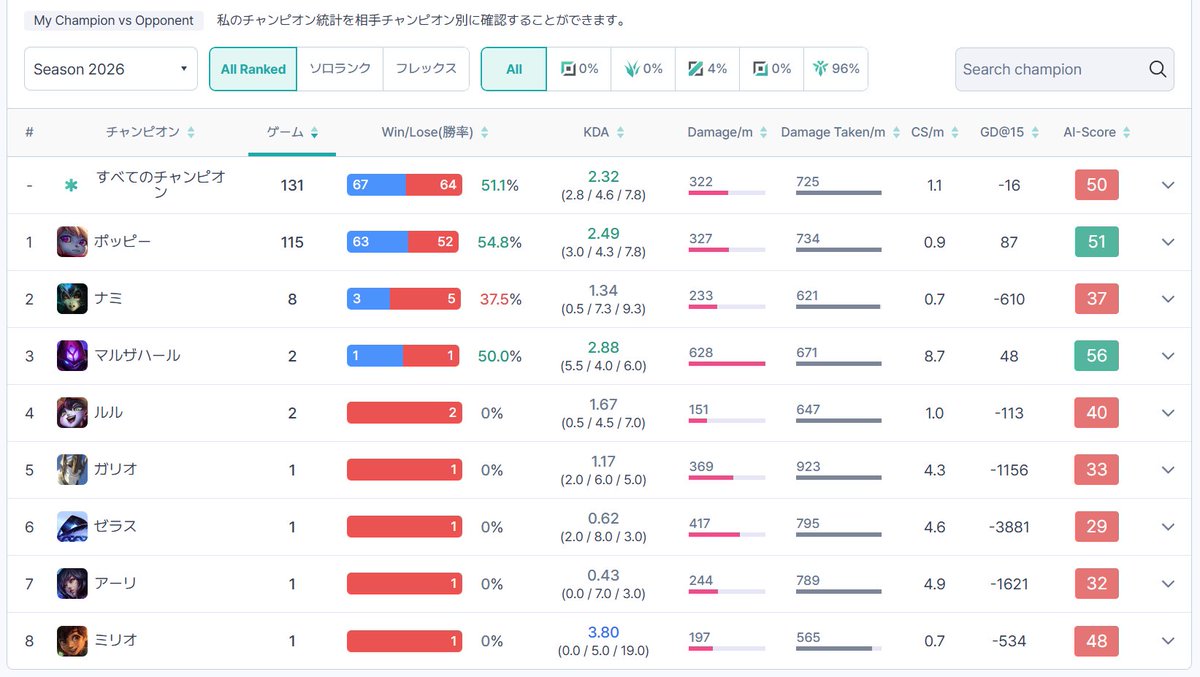Image resolution: width=1200 pixels, height=677 pixels.
Task: Expand the ナミ row details
Action: 1167,299
